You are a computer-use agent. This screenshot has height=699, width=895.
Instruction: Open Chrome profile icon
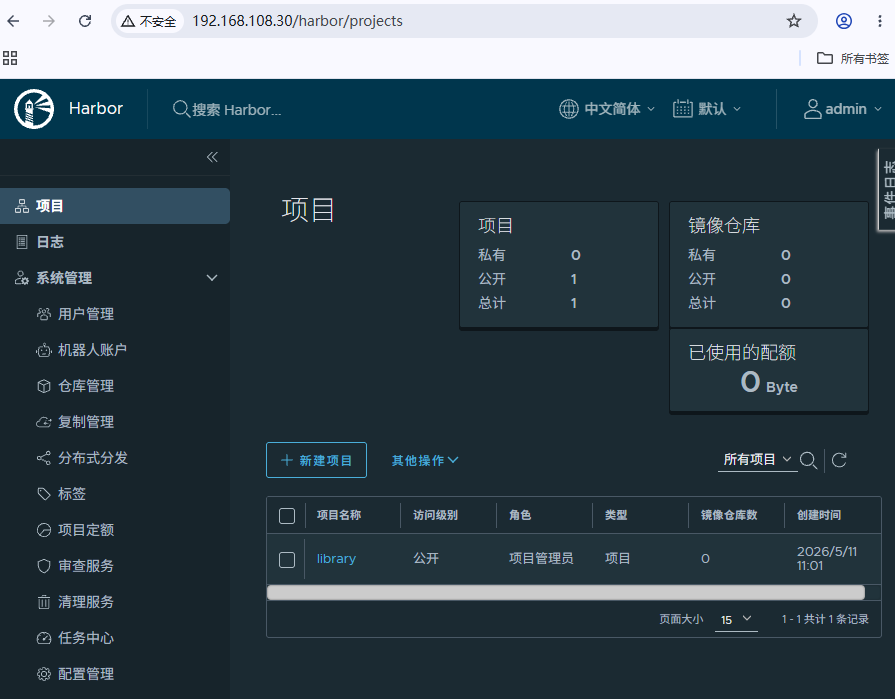844,21
